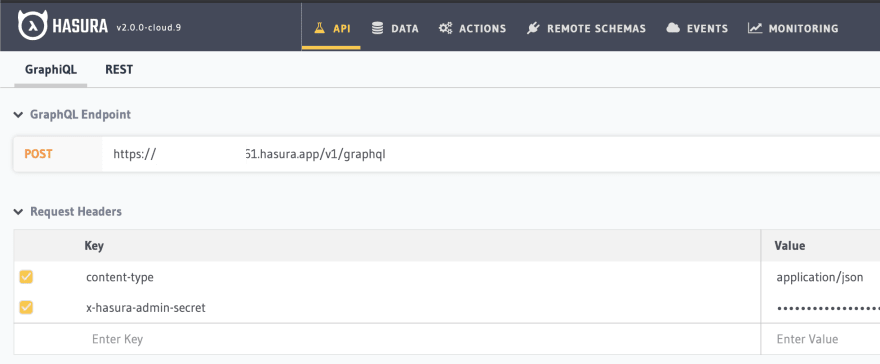Screen dimensions: 880x364
Task: Click the application/json value cell
Action: click(x=821, y=277)
